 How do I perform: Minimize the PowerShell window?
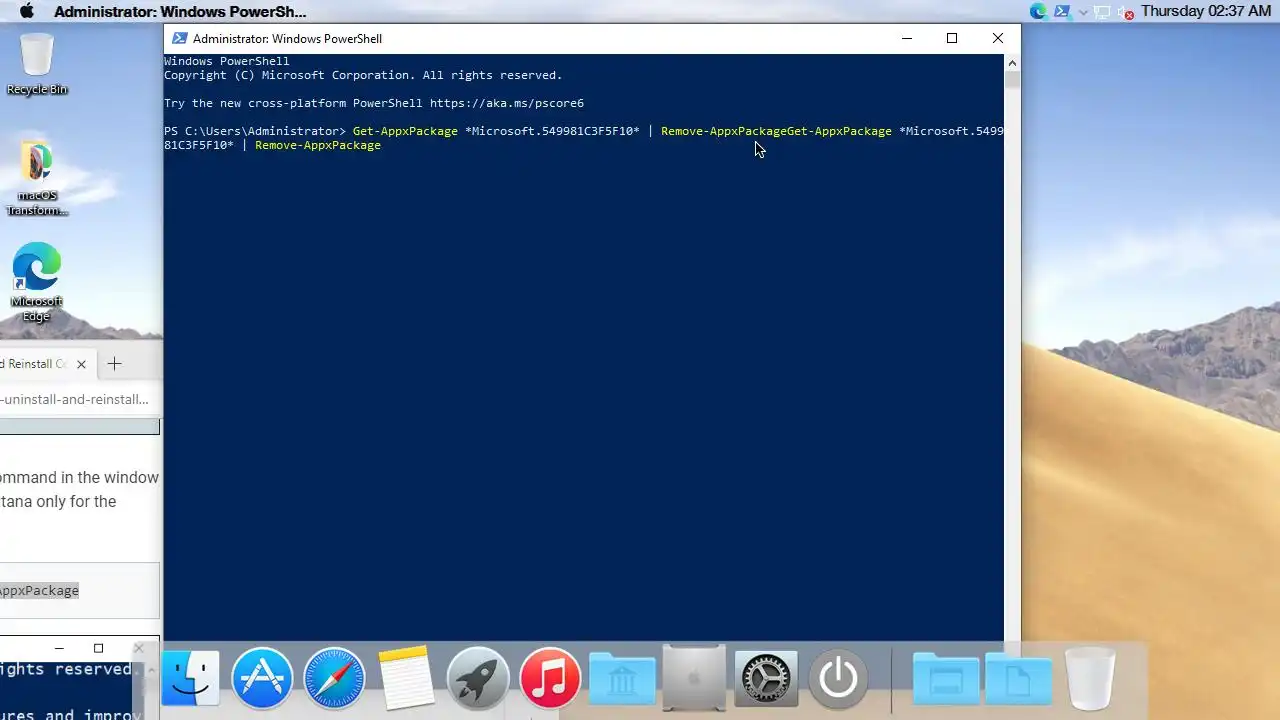(907, 38)
